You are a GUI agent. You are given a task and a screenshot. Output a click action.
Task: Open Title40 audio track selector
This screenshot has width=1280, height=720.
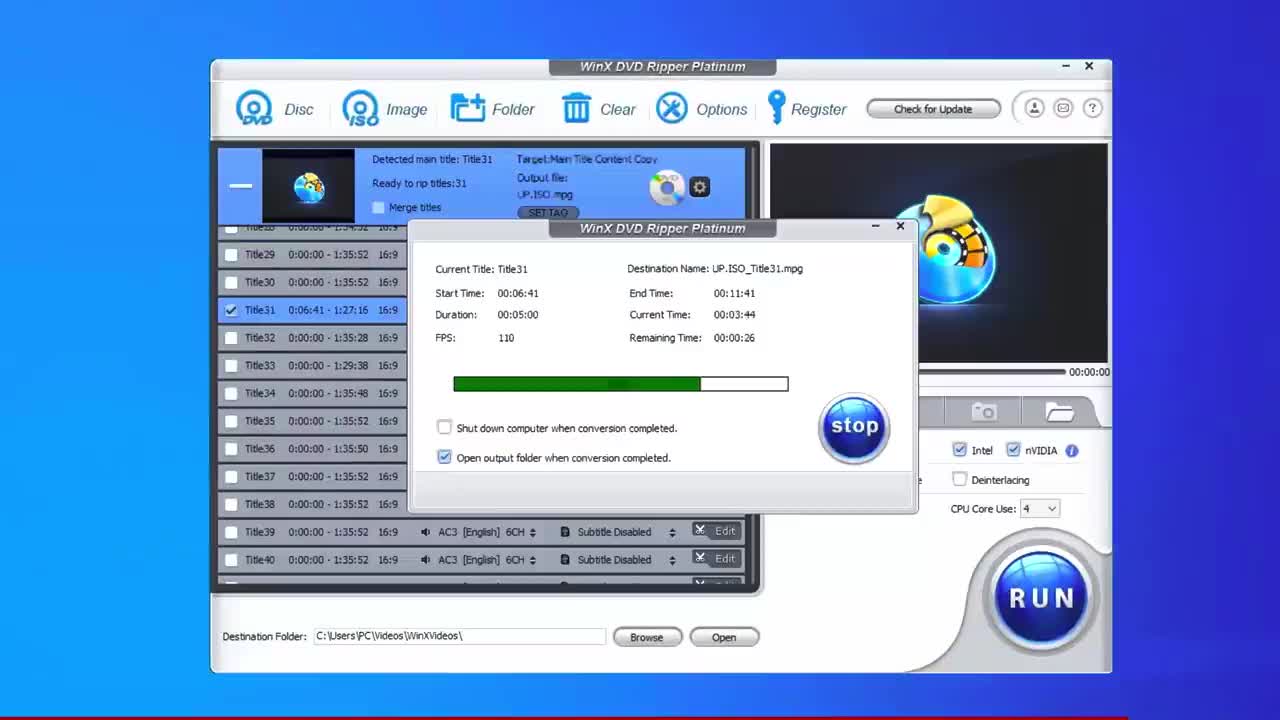[x=532, y=560]
